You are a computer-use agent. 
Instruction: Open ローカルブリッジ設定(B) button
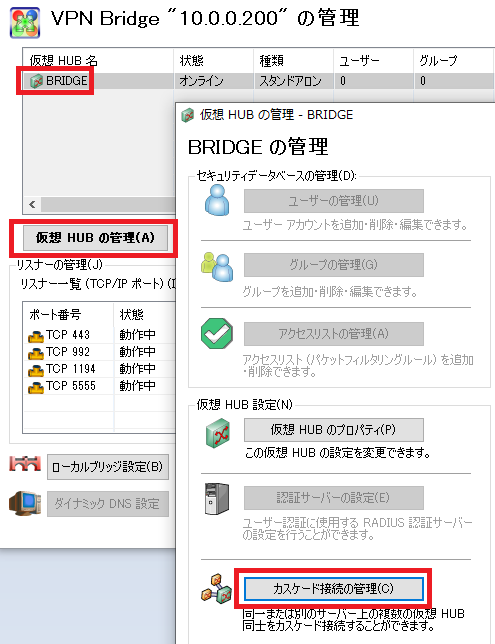pyautogui.click(x=108, y=467)
